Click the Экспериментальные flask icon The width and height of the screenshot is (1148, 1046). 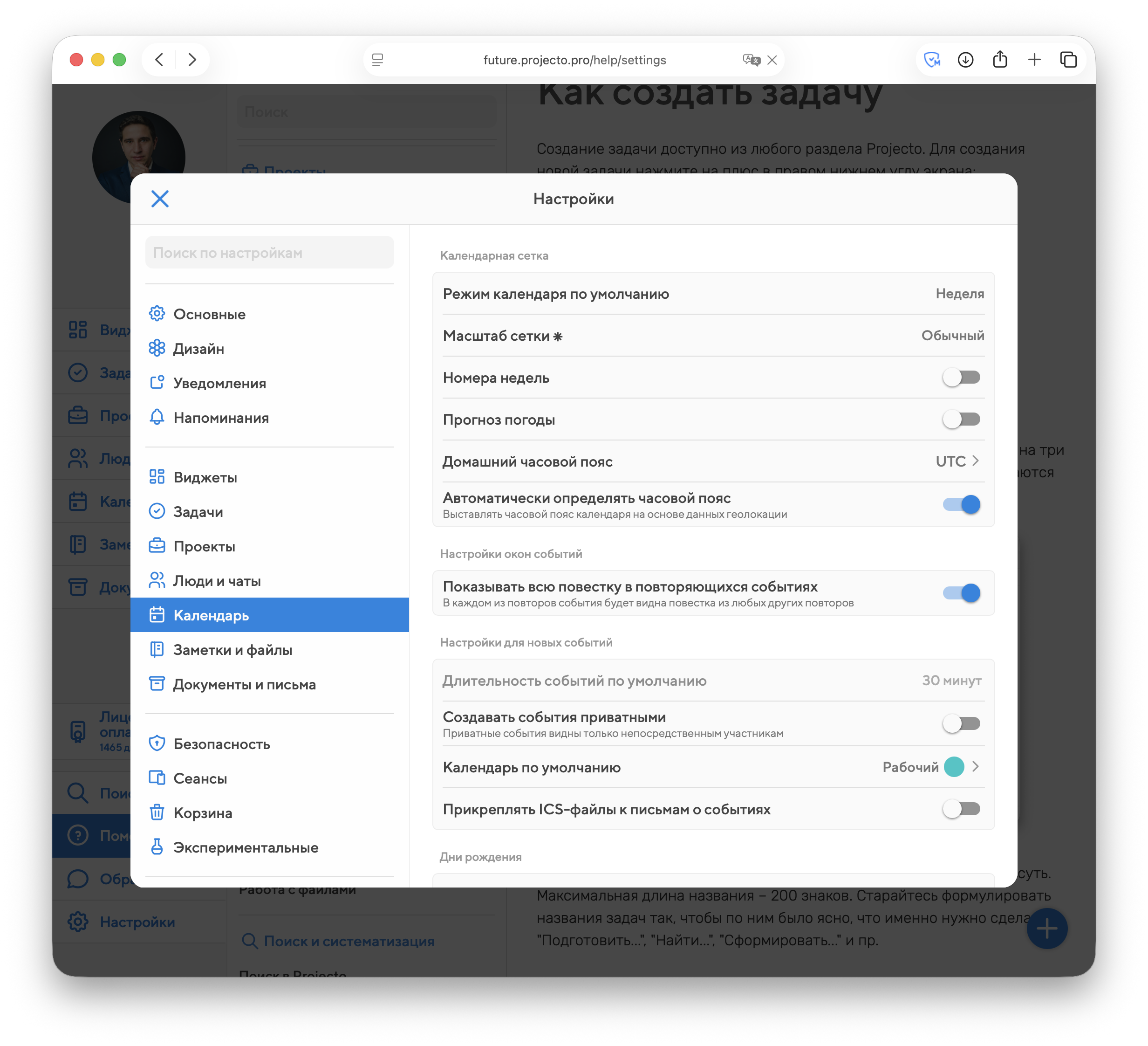point(157,847)
